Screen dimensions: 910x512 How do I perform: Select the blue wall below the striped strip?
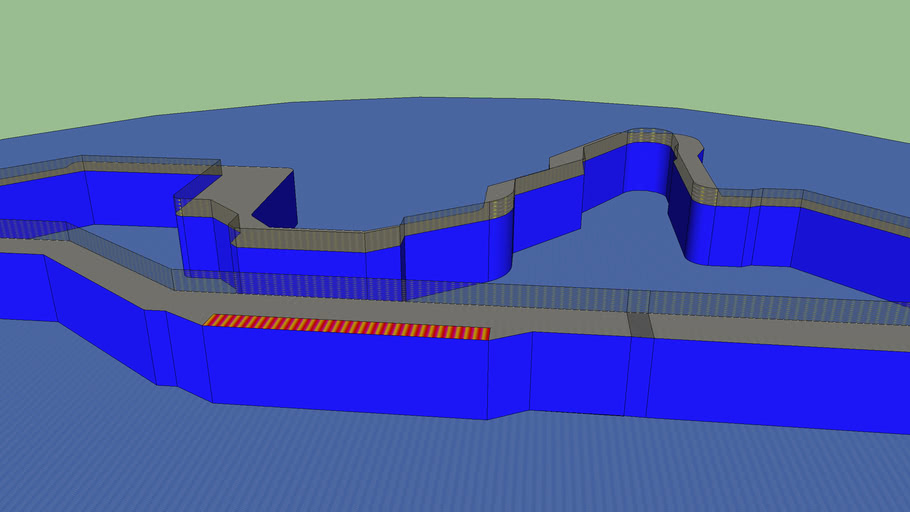(x=345, y=375)
